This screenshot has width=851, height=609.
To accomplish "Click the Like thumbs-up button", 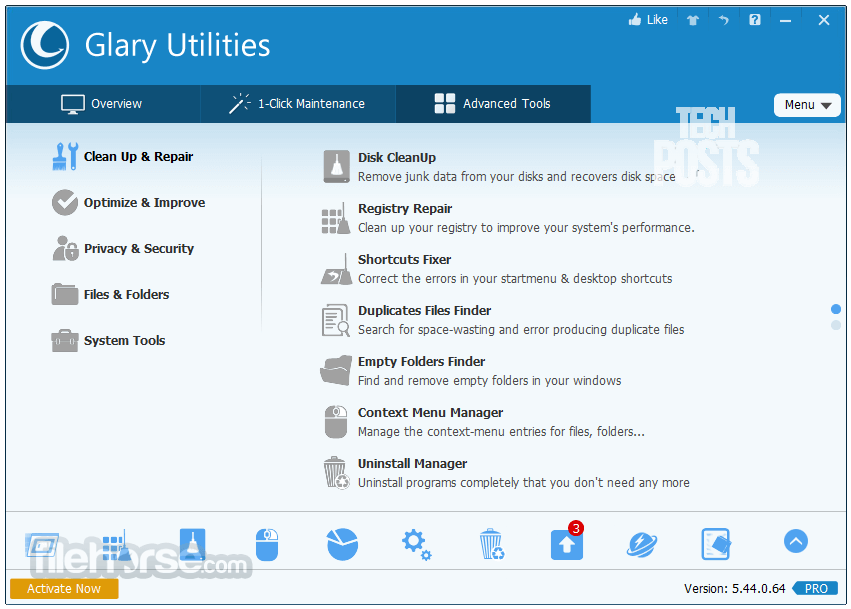I will coord(648,20).
